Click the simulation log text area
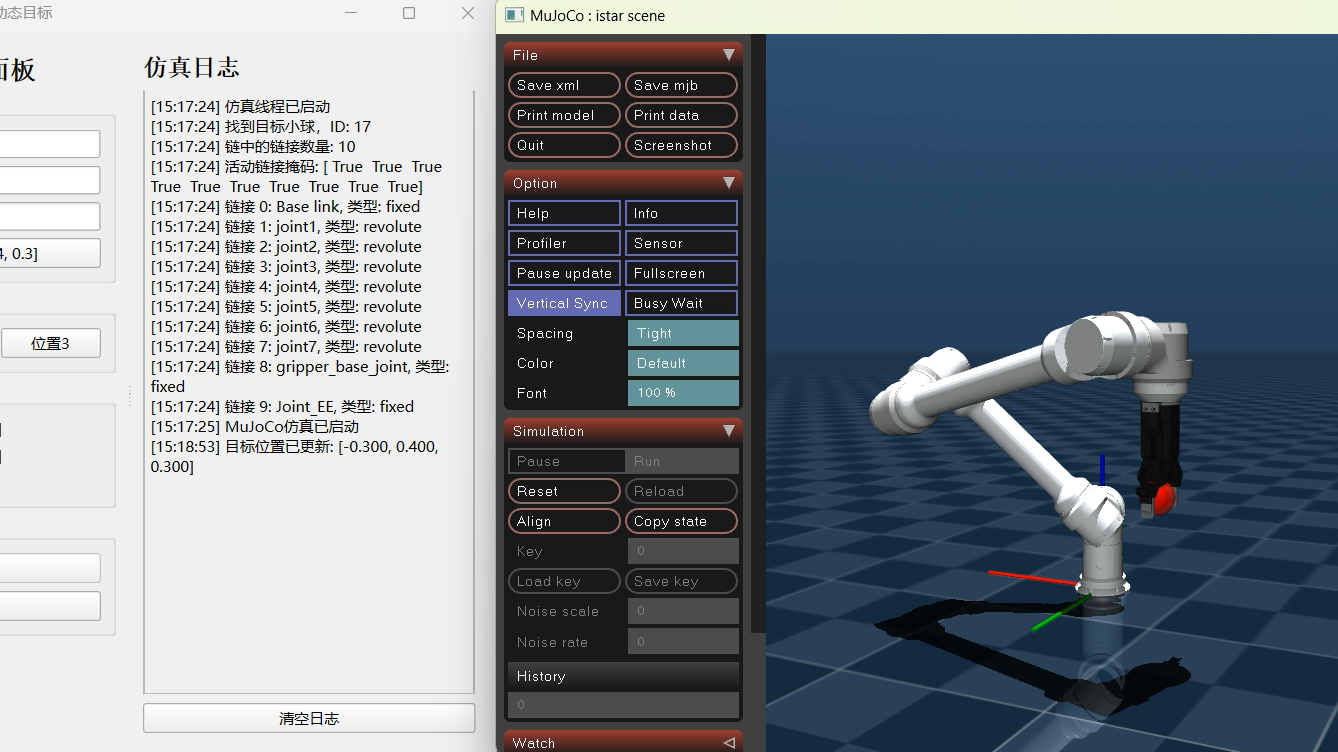 [x=309, y=392]
